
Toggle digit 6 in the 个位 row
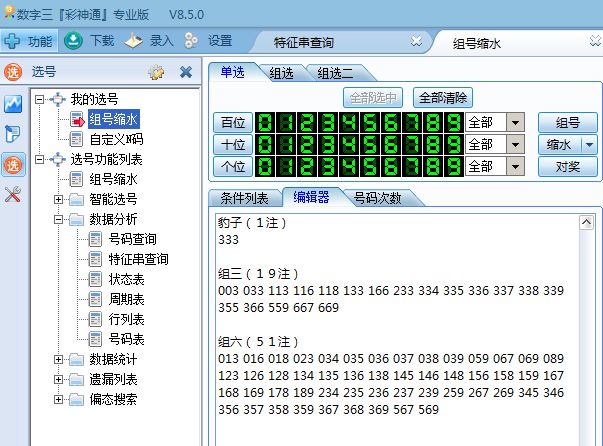(391, 167)
